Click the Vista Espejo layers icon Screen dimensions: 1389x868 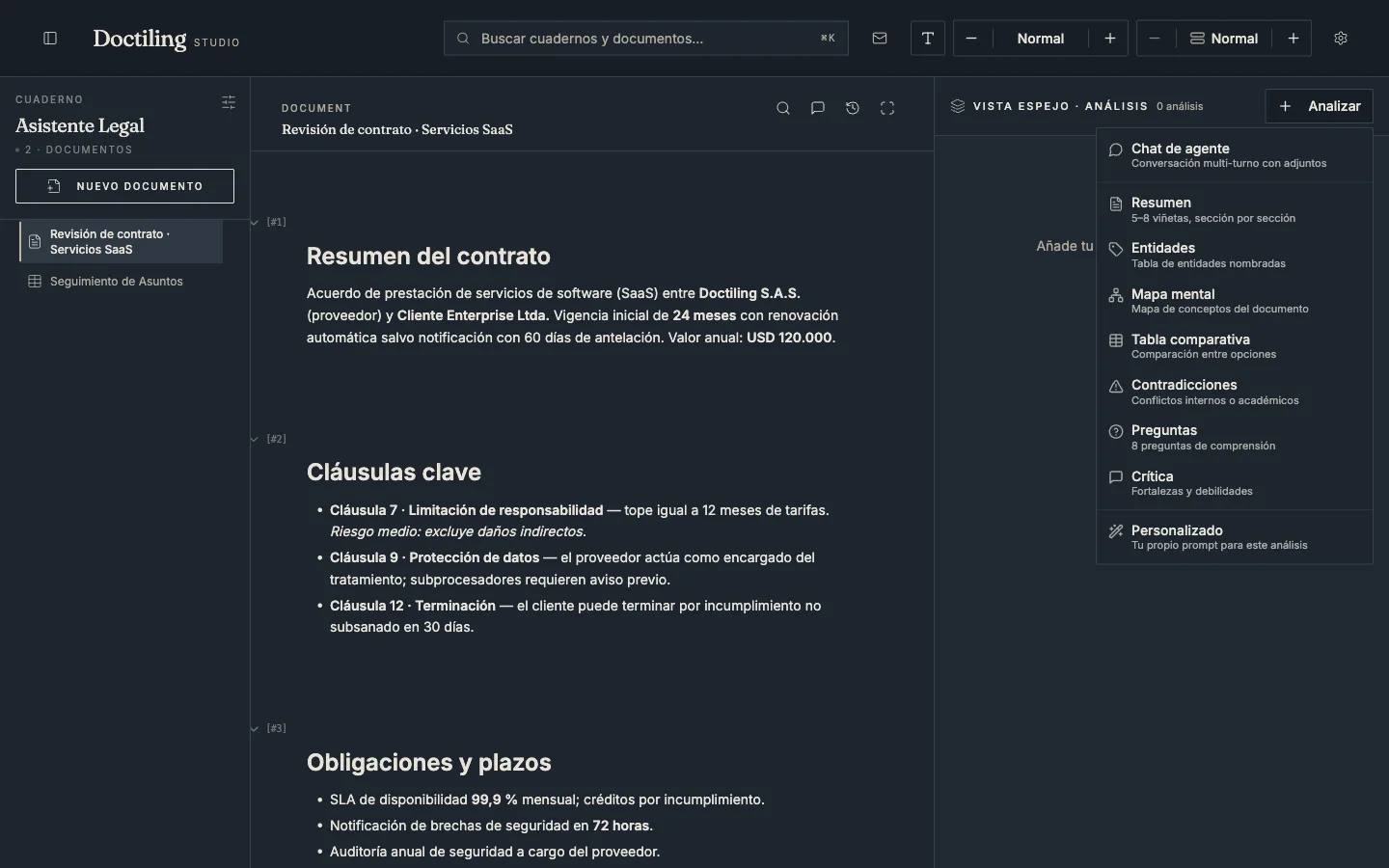coord(958,106)
